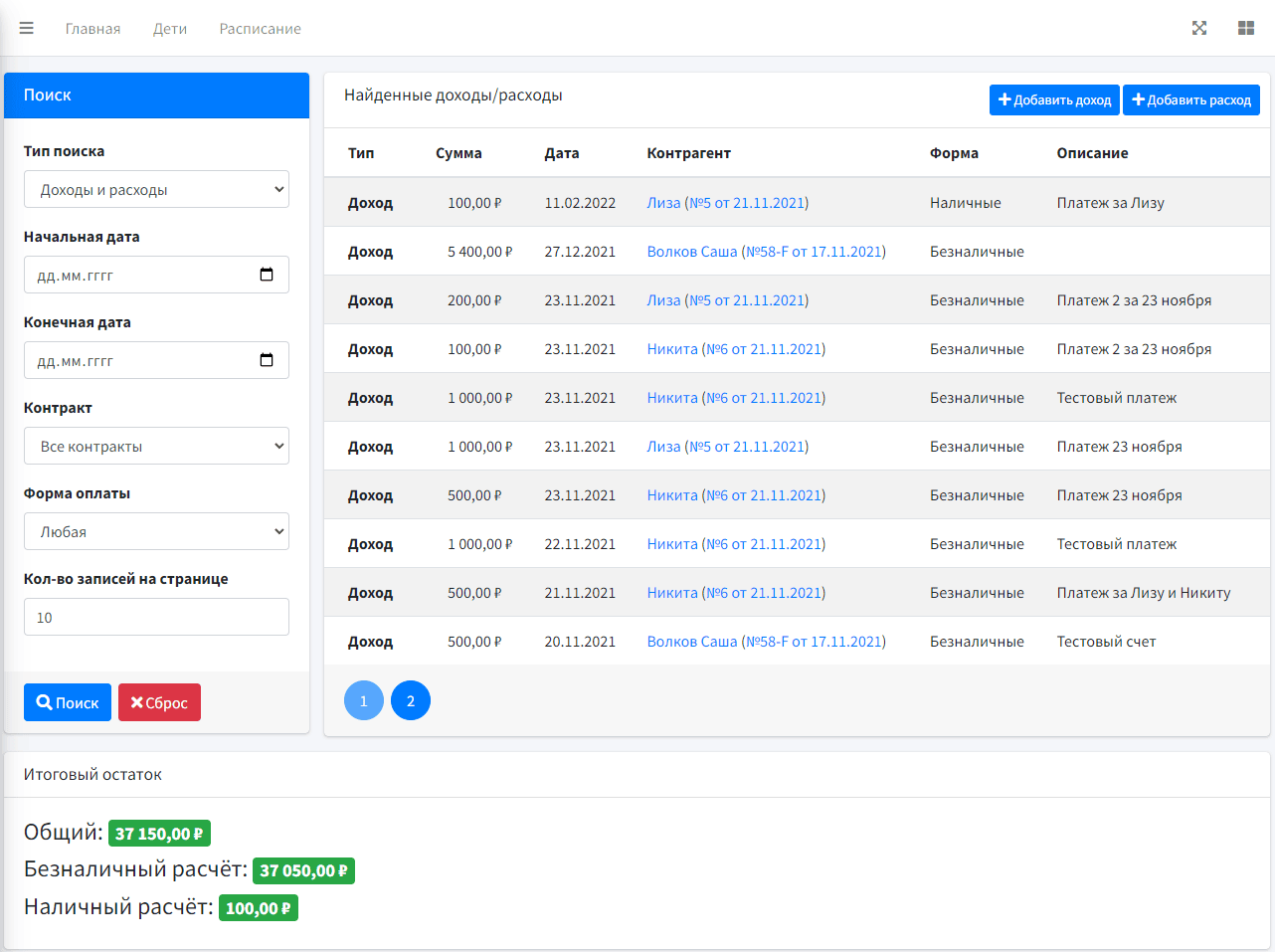Go to page 2 of results
The width and height of the screenshot is (1275, 952).
(411, 701)
